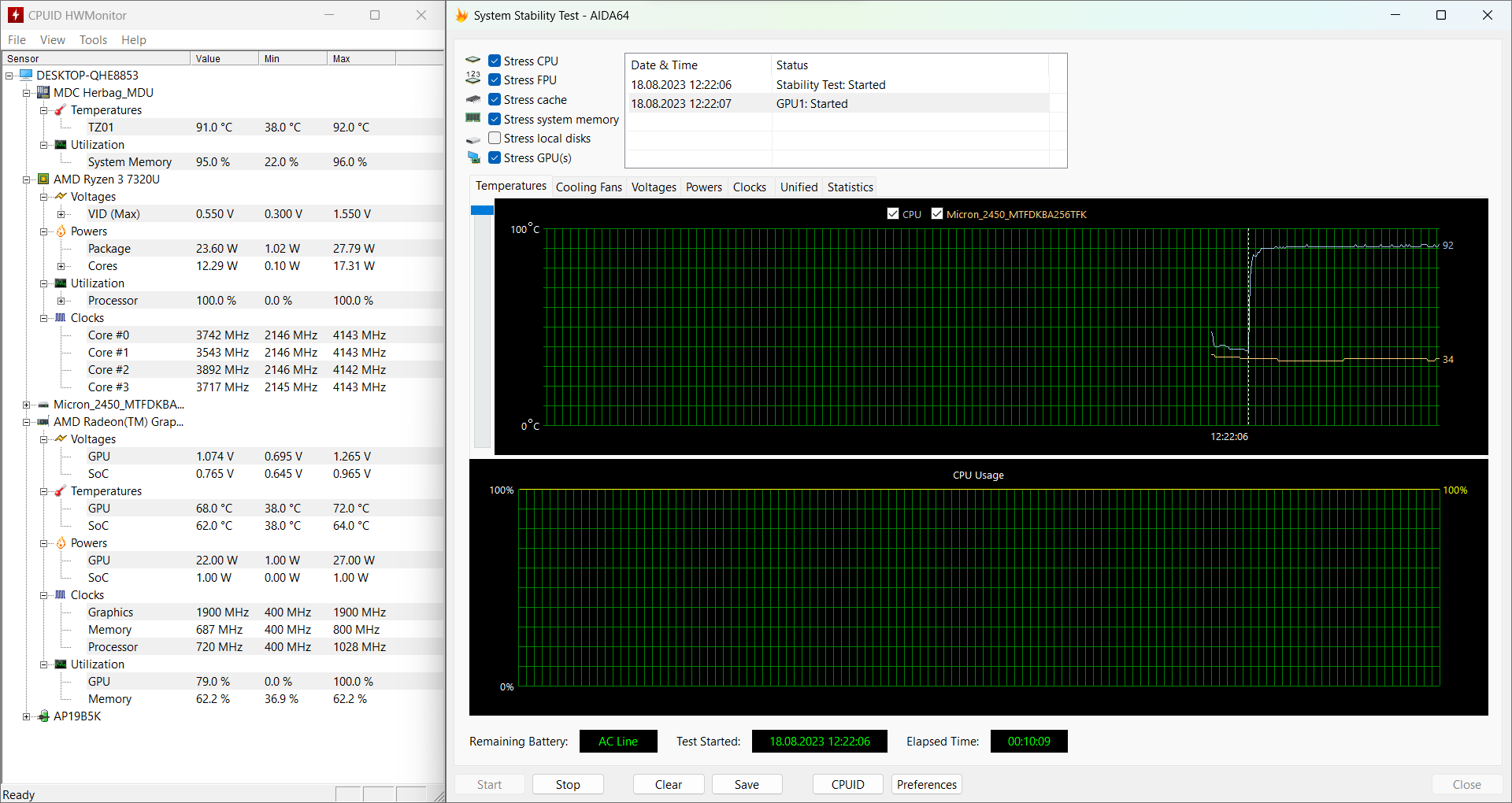Click the Close button in AIDA64

pos(1467,785)
